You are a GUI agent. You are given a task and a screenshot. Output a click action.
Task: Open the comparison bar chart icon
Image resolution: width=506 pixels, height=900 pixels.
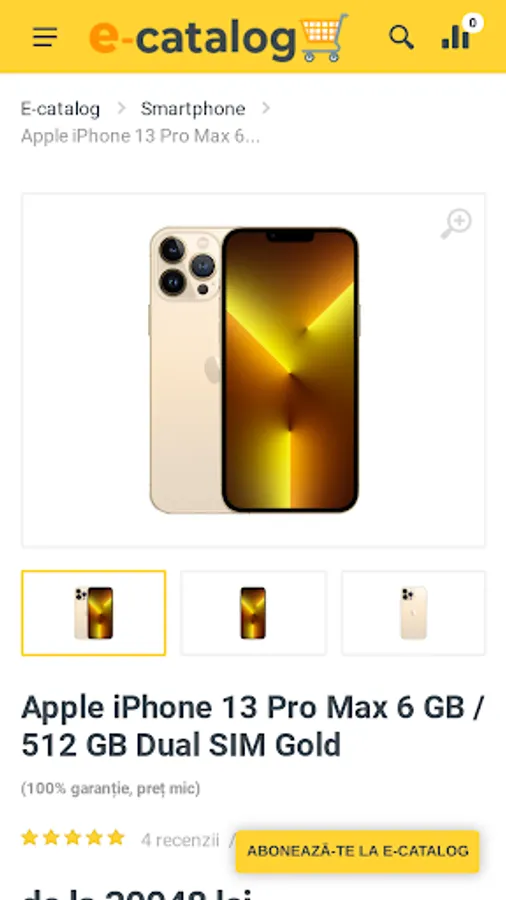pyautogui.click(x=456, y=37)
